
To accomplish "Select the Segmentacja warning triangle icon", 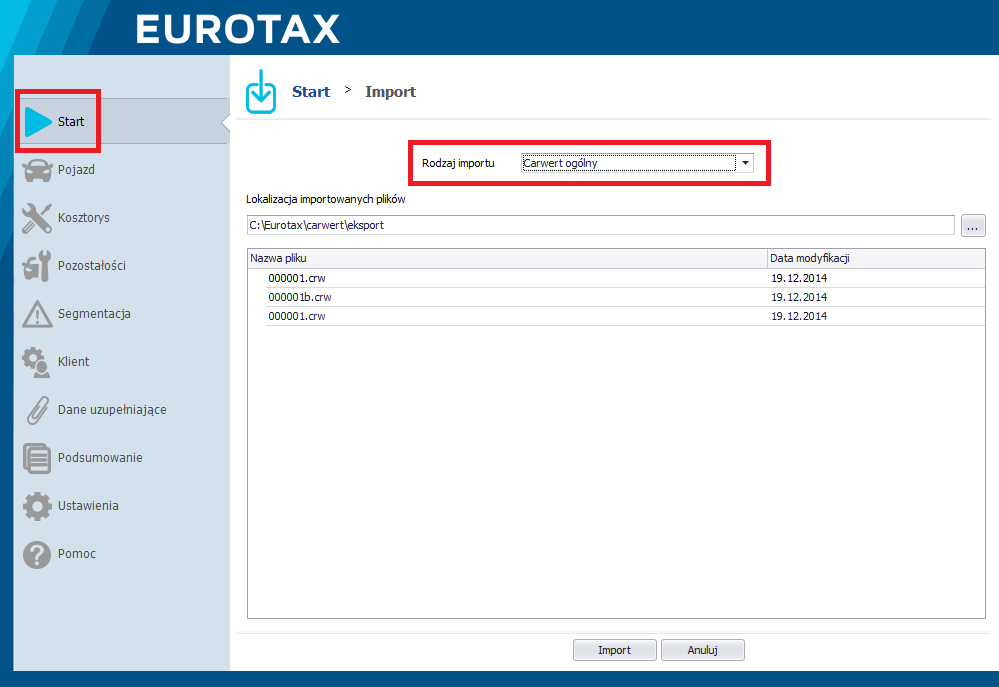I will click(37, 314).
